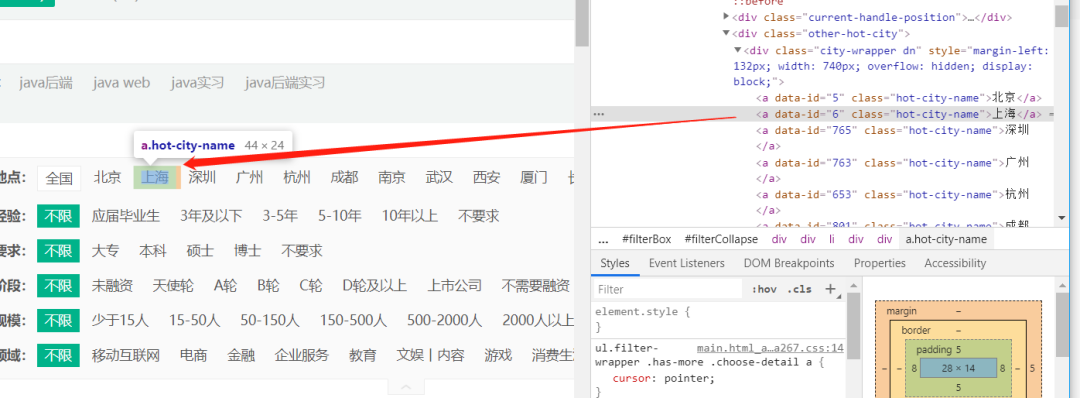Select 天使轮 funding stage
The height and width of the screenshot is (398, 1080).
[x=173, y=286]
